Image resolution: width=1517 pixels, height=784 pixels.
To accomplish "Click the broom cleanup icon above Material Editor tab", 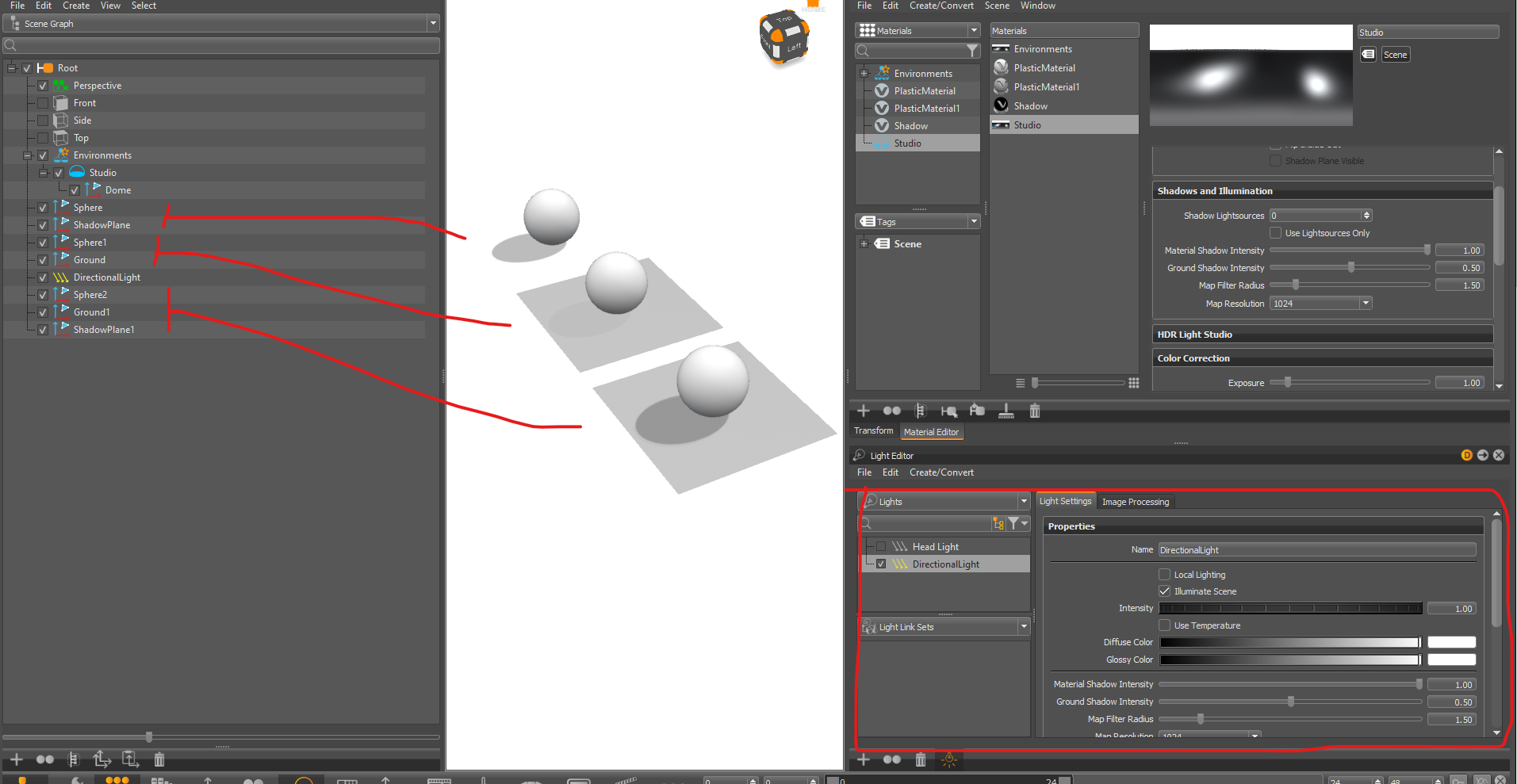I will coord(1006,411).
